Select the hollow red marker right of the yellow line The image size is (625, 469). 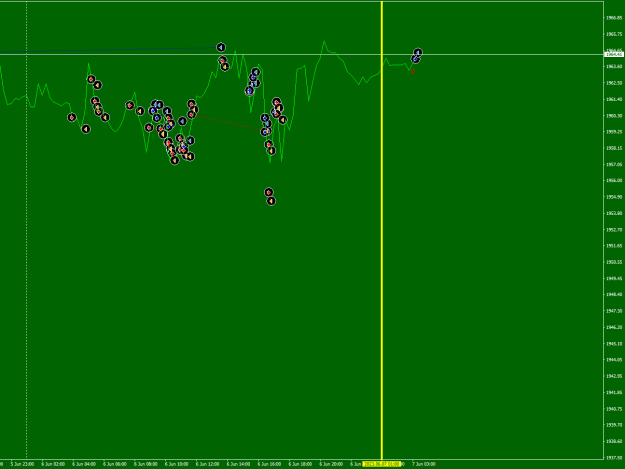413,71
